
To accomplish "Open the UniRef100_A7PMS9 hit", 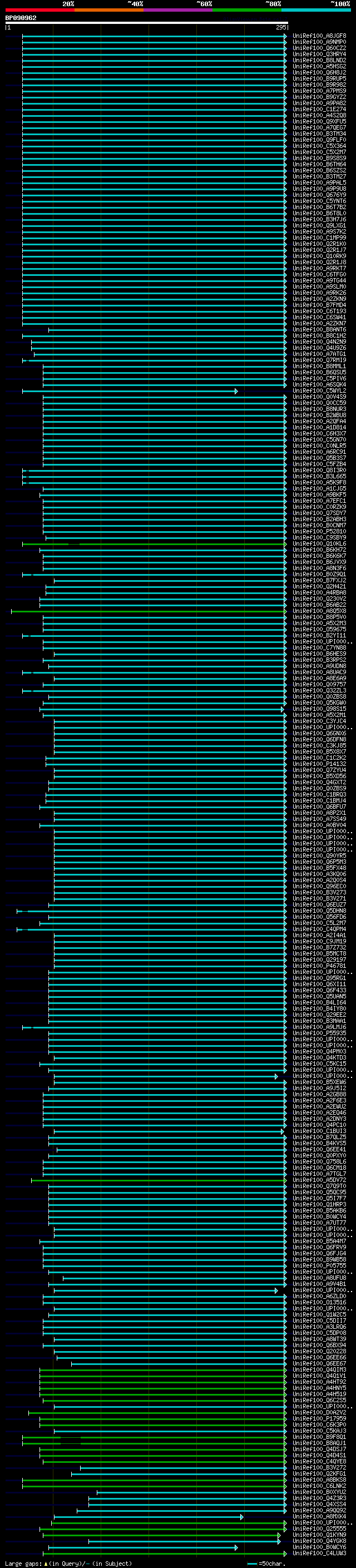I will coord(319,91).
